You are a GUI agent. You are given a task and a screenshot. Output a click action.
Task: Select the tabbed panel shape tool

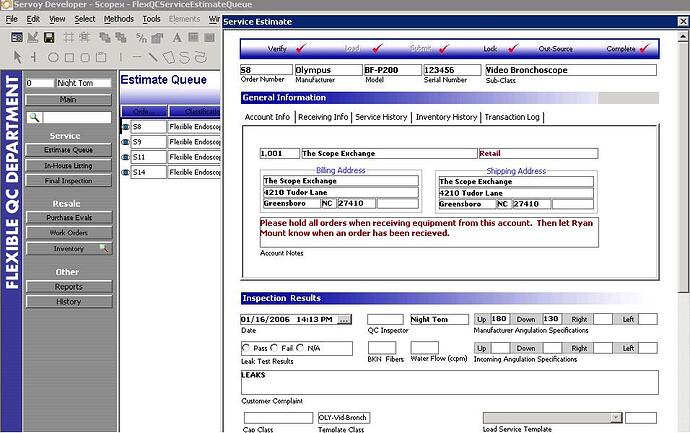101,57
